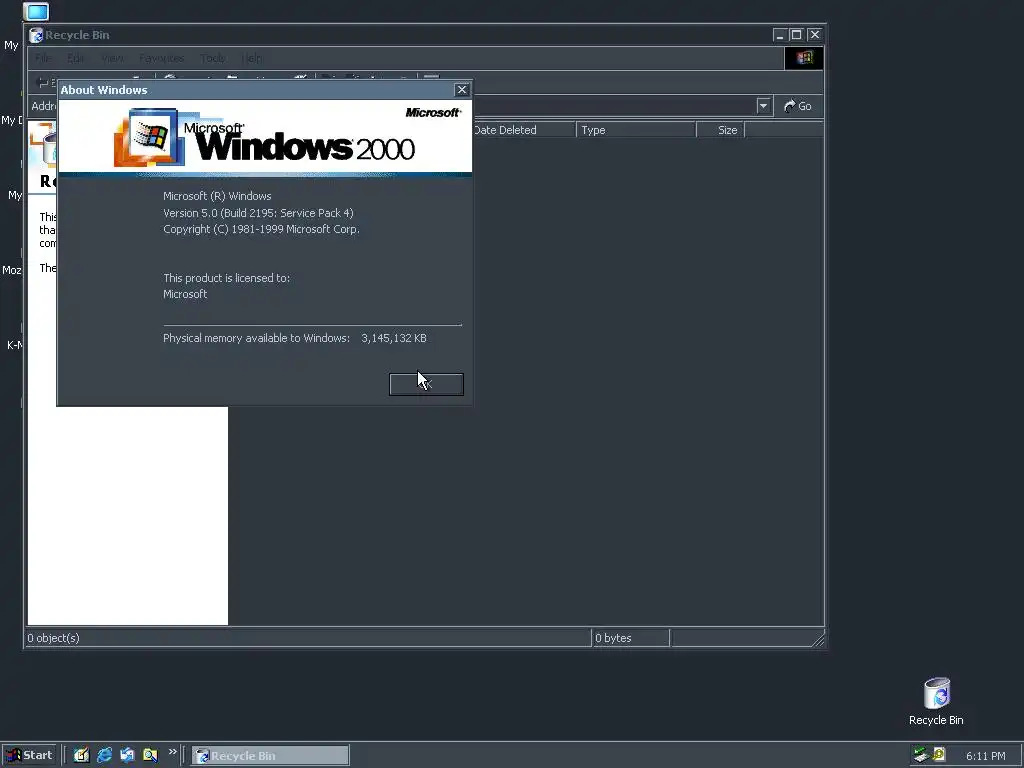Viewport: 1024px width, 768px height.
Task: Click the Show Desktop quick launch icon
Action: pos(81,755)
